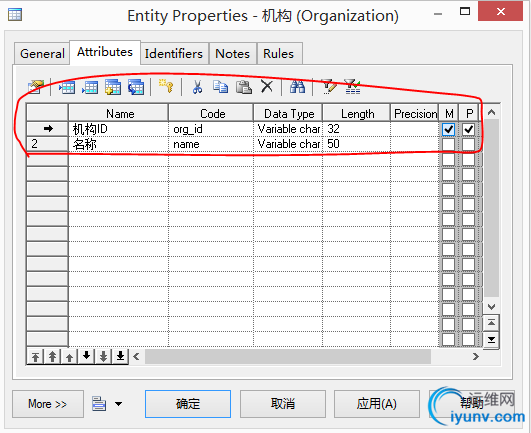The image size is (531, 433).
Task: Click Data Type column header
Action: tap(288, 113)
